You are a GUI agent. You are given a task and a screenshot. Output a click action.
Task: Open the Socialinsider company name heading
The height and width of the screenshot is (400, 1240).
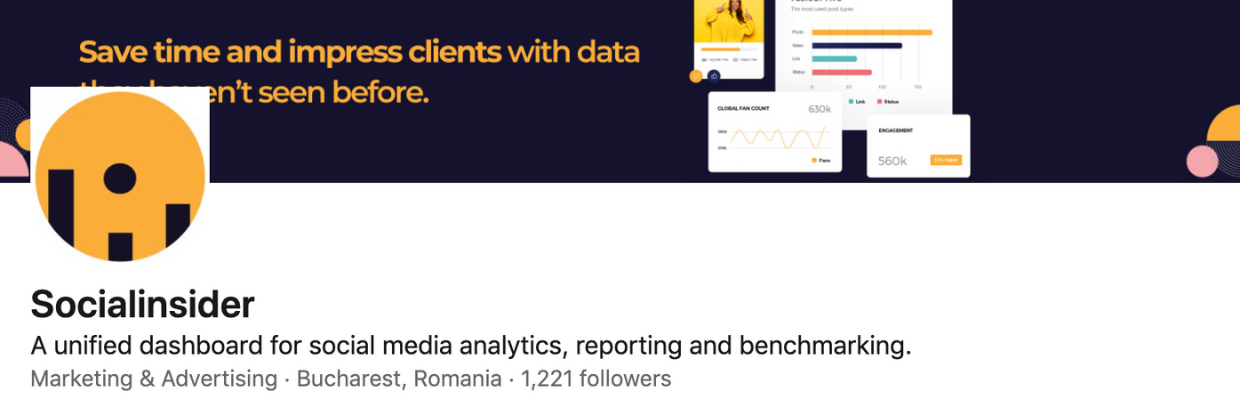143,303
